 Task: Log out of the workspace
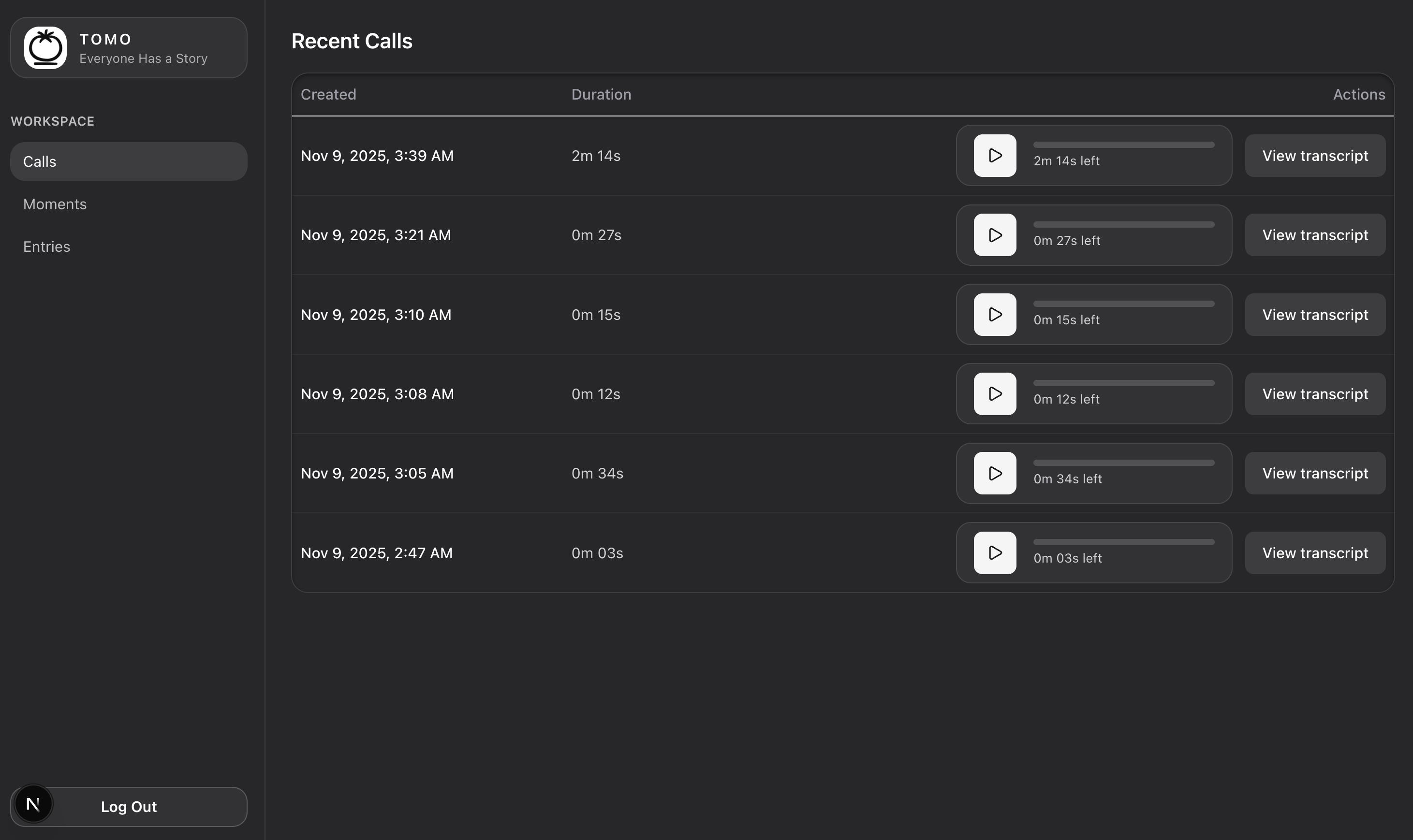point(129,807)
